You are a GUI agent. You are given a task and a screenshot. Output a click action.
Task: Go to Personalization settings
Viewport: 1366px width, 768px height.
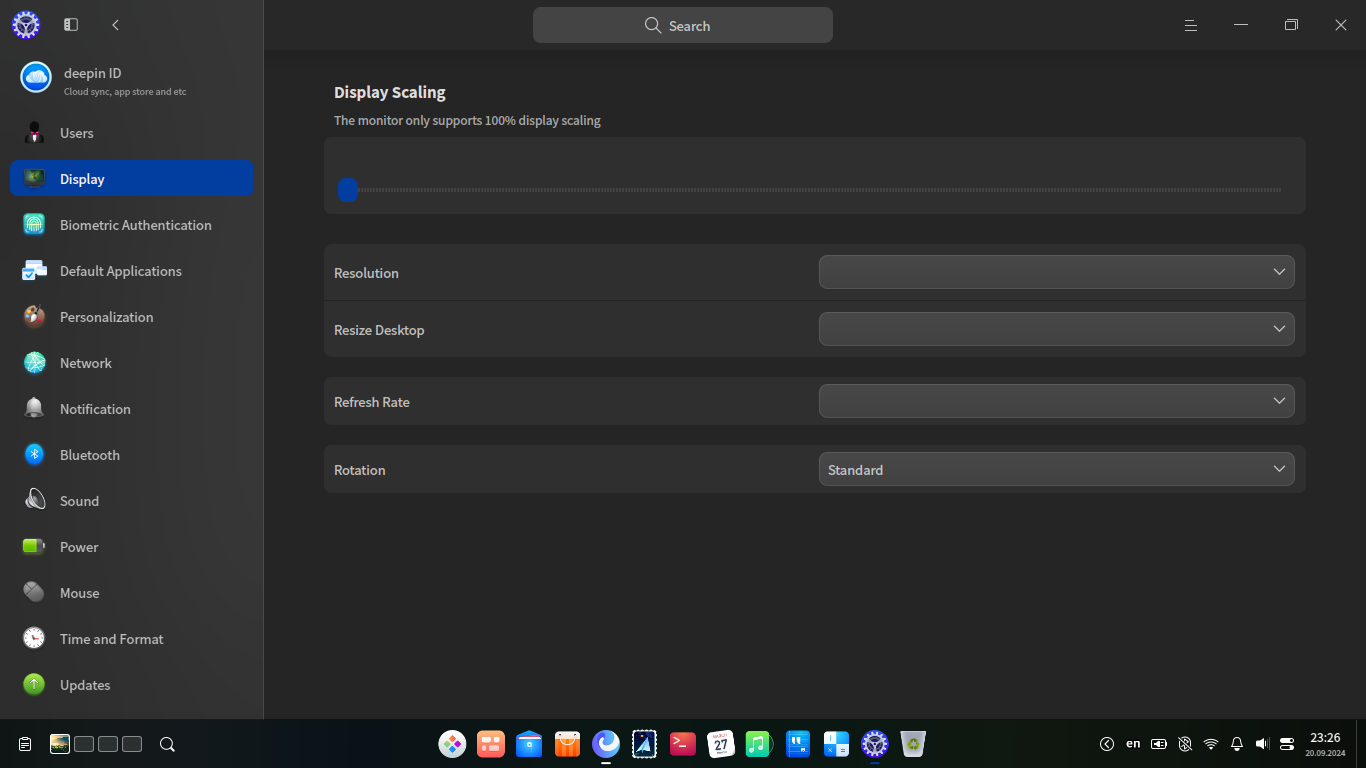[x=132, y=317]
